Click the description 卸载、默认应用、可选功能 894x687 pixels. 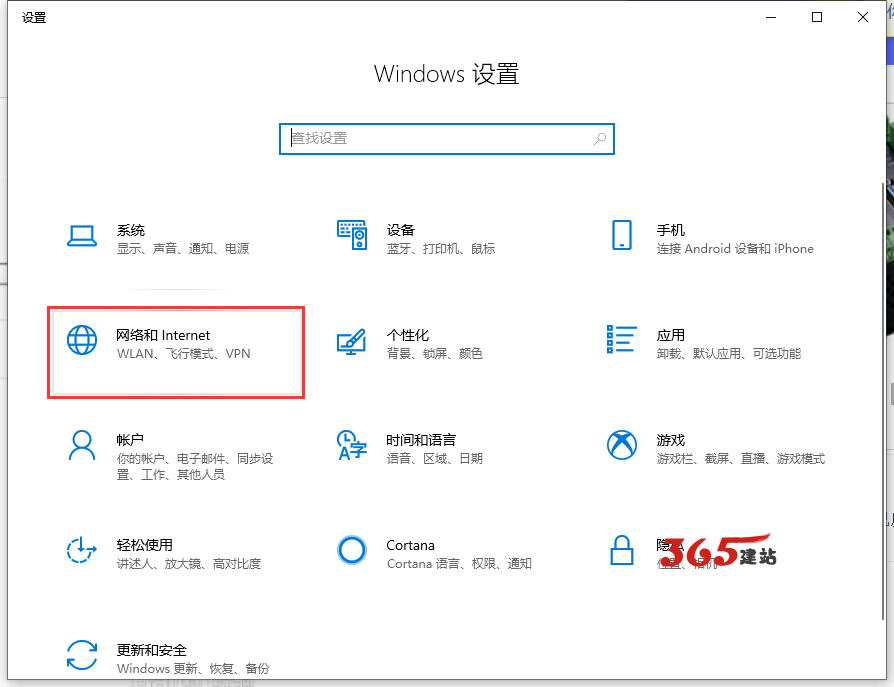729,353
